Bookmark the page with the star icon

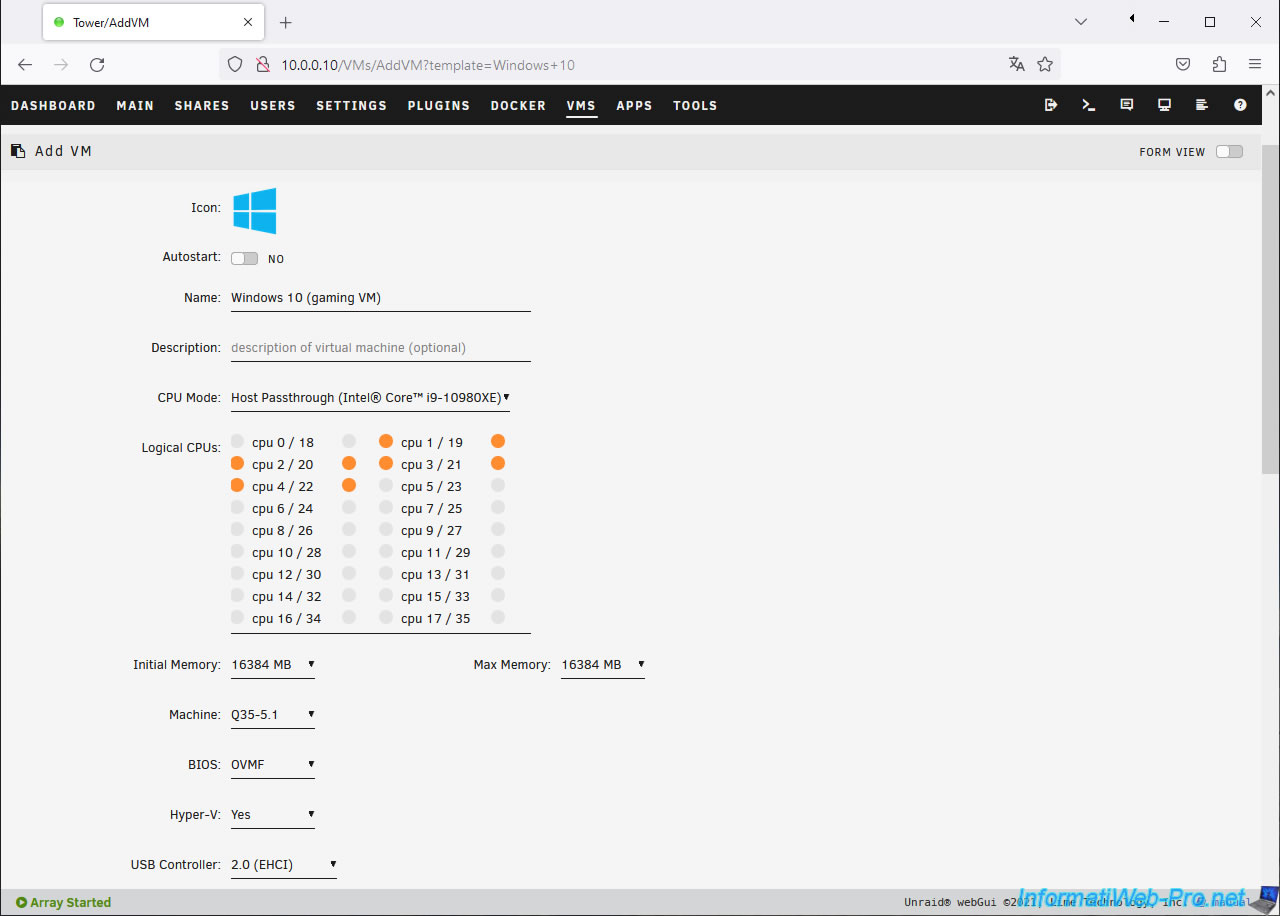pyautogui.click(x=1045, y=64)
